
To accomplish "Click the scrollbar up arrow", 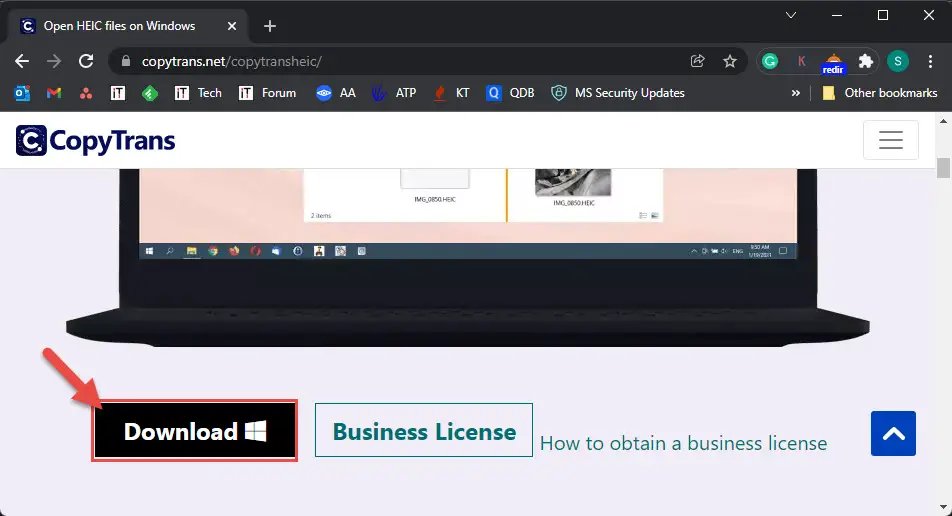I will pos(943,121).
